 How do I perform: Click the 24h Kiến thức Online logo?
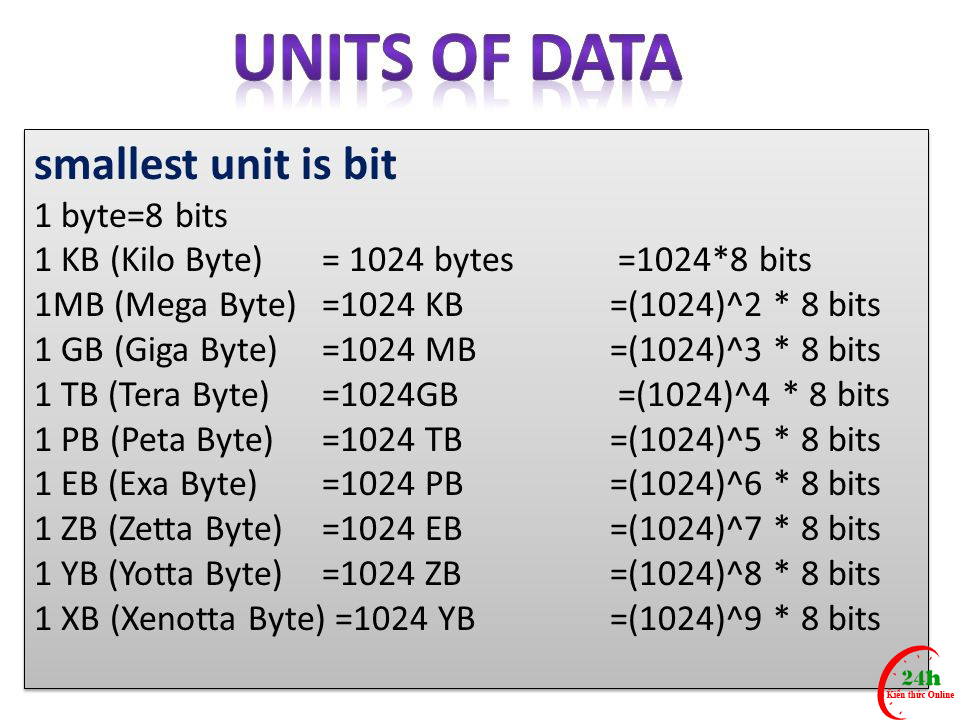[x=916, y=683]
